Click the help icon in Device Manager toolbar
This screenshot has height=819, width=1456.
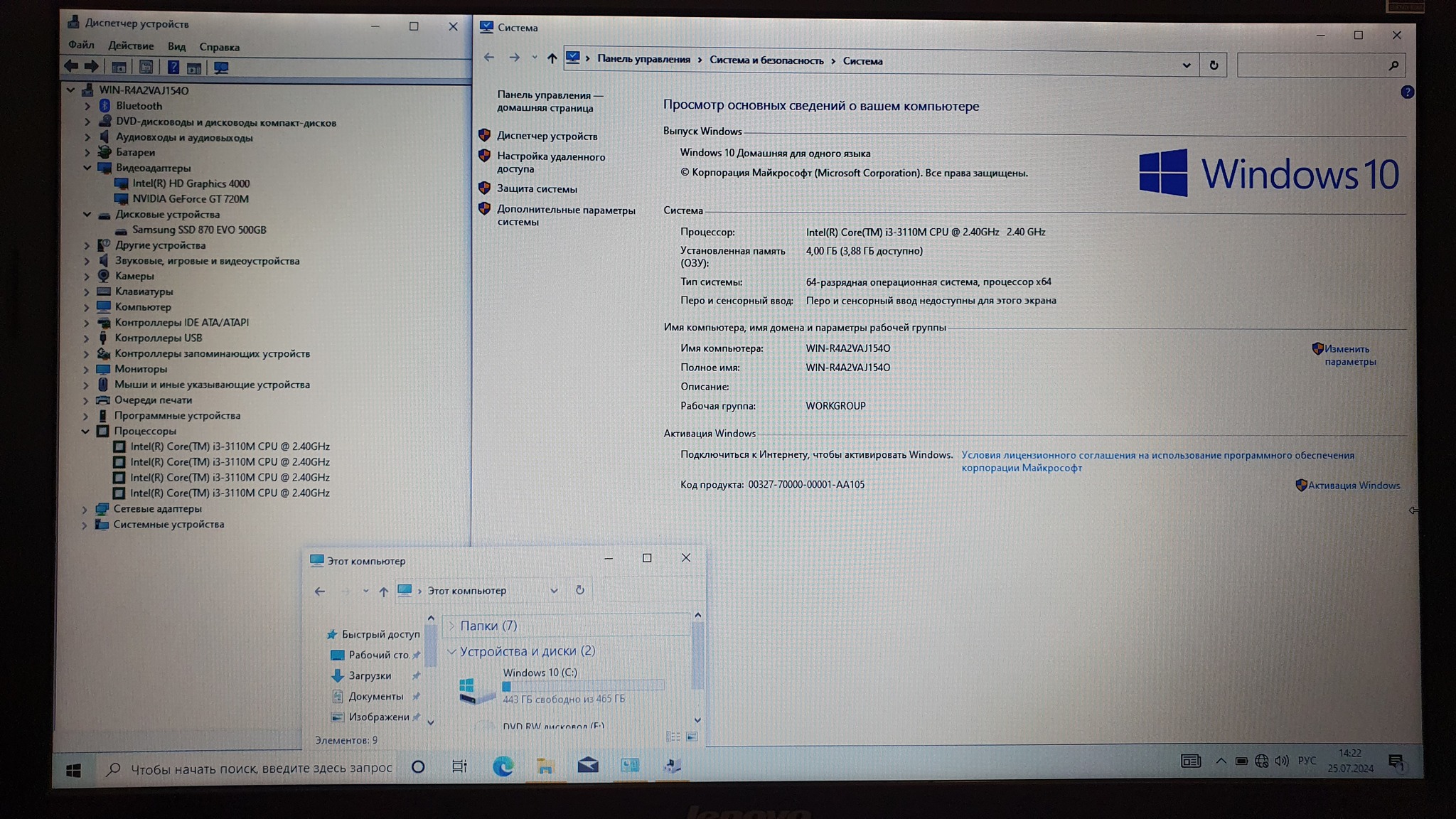point(173,68)
